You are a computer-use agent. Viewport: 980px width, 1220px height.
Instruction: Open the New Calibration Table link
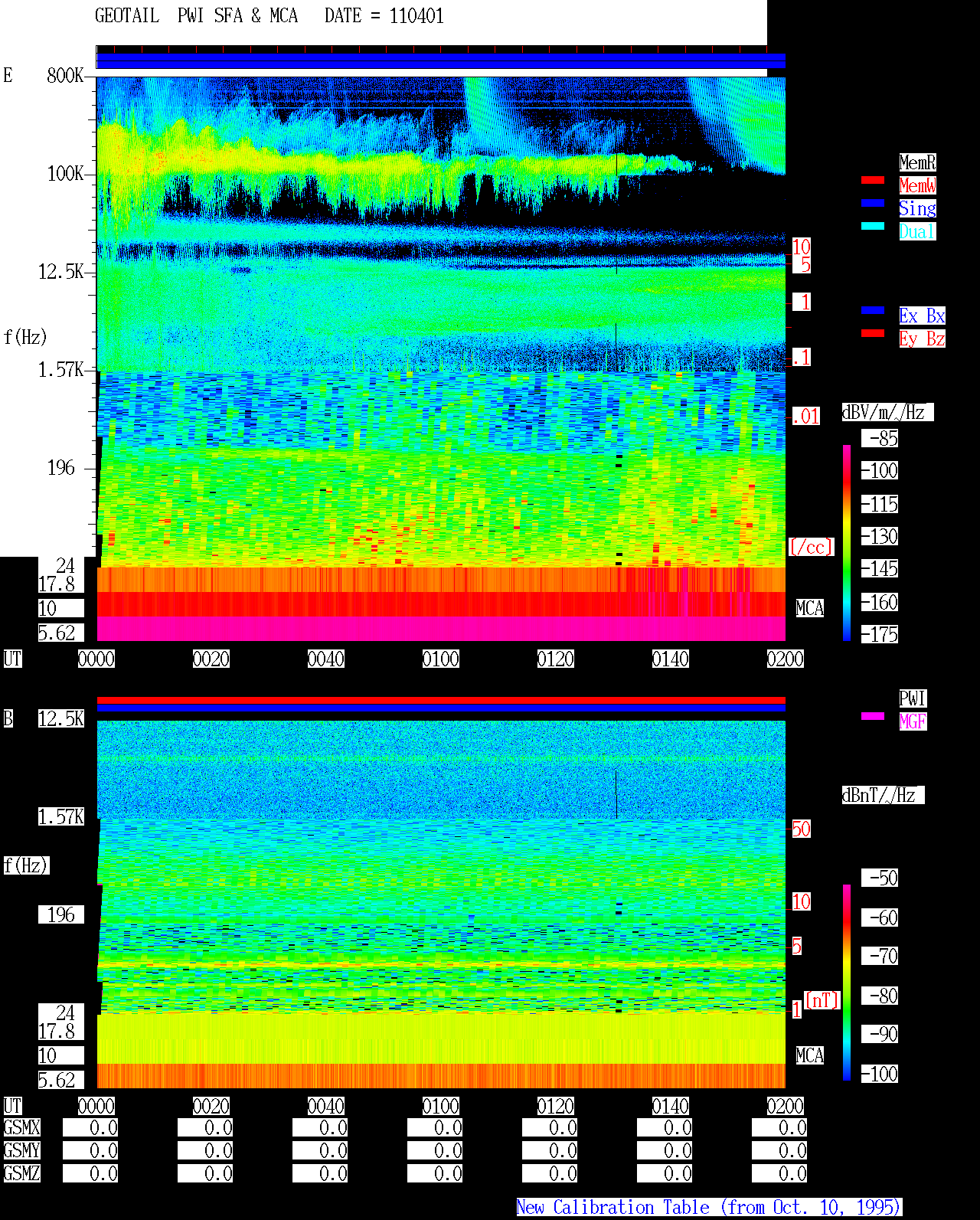709,1207
